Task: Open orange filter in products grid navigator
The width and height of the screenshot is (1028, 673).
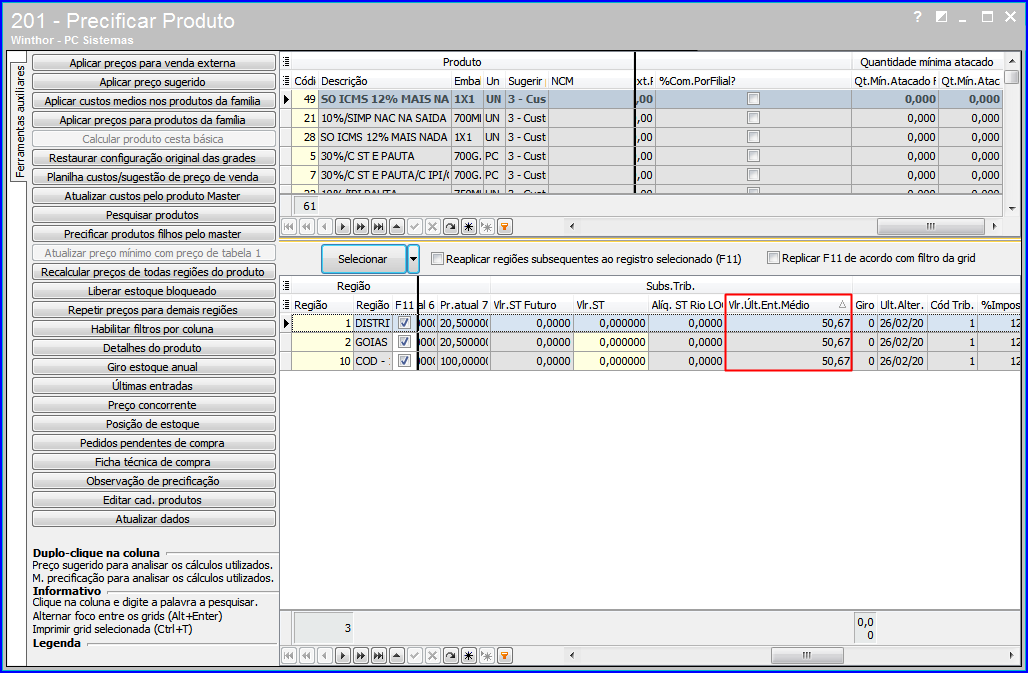Action: (x=505, y=227)
